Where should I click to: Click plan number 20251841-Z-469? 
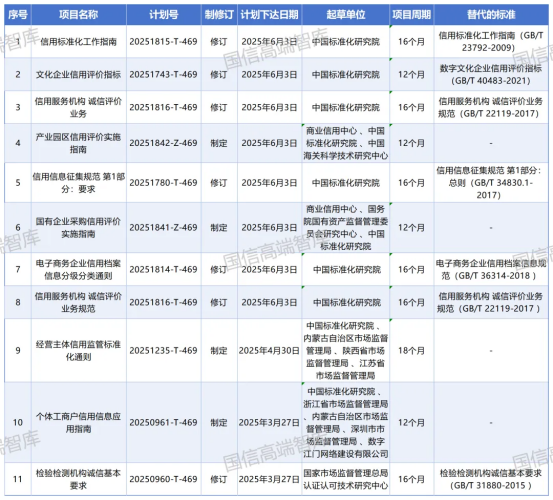tap(163, 228)
